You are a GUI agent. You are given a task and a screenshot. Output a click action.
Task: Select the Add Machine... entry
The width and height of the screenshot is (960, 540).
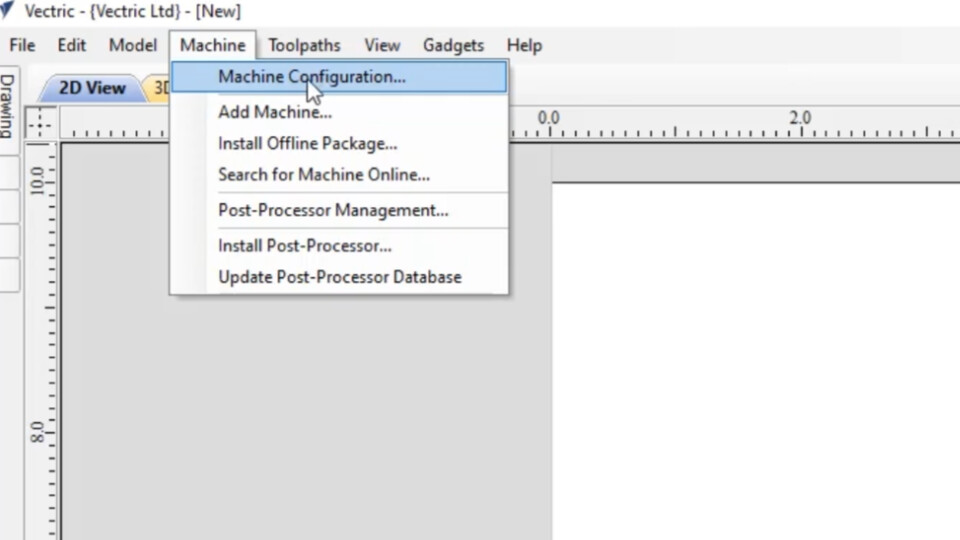click(275, 112)
